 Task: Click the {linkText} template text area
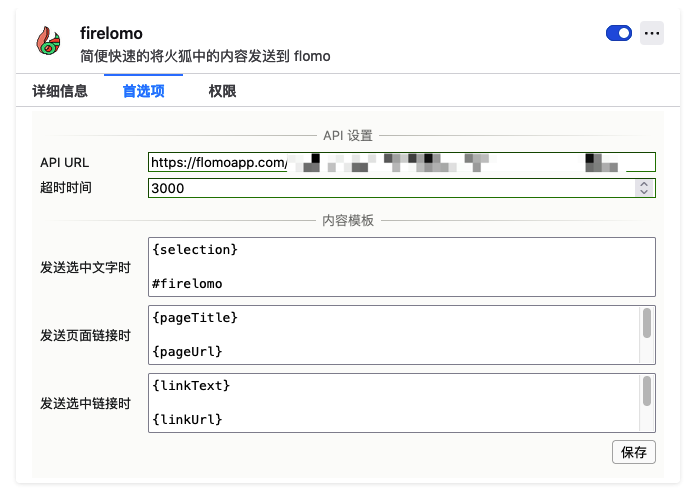click(393, 403)
